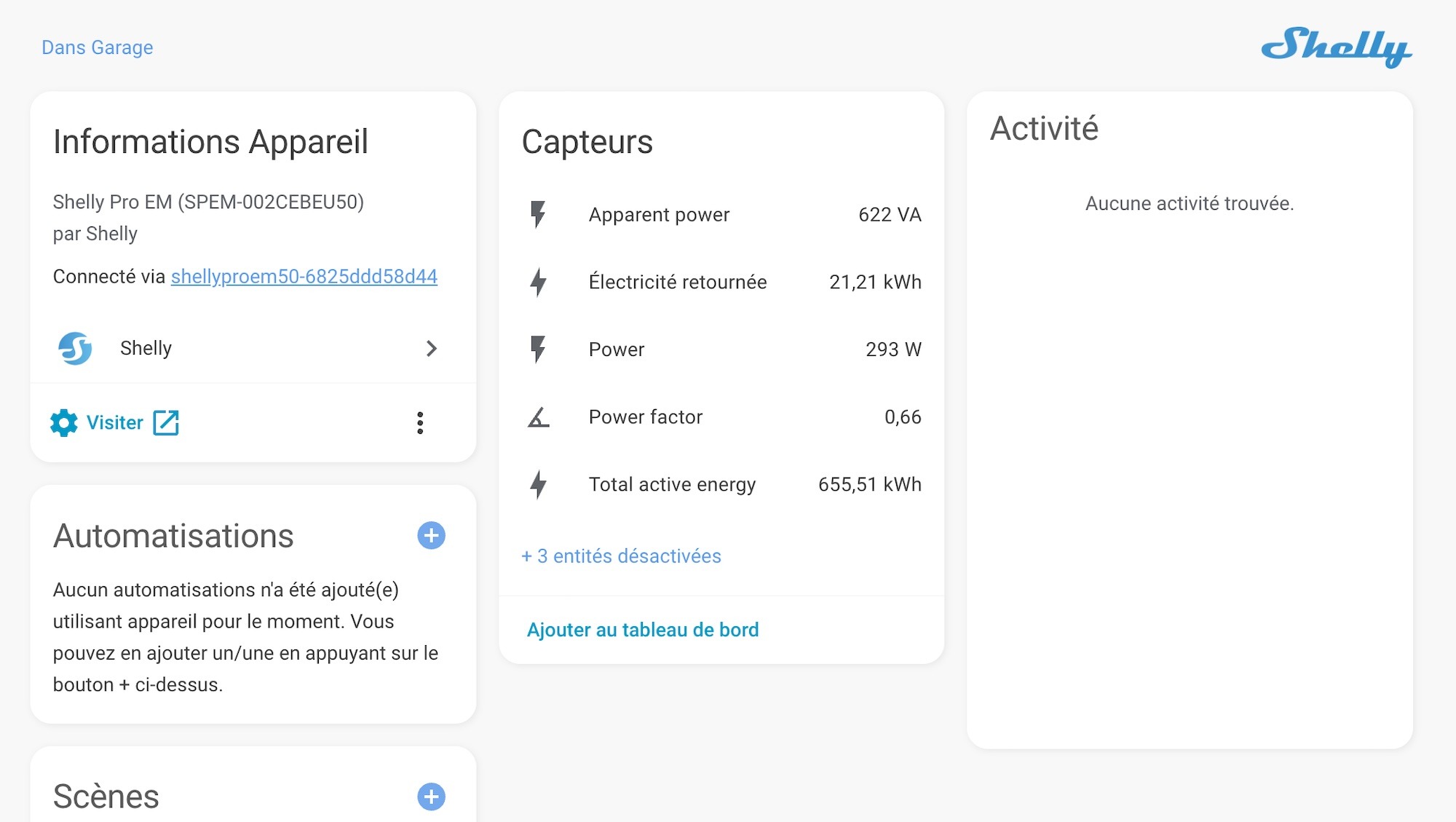This screenshot has width=1456, height=822.
Task: Go to the Dans Garage area
Action: click(97, 47)
